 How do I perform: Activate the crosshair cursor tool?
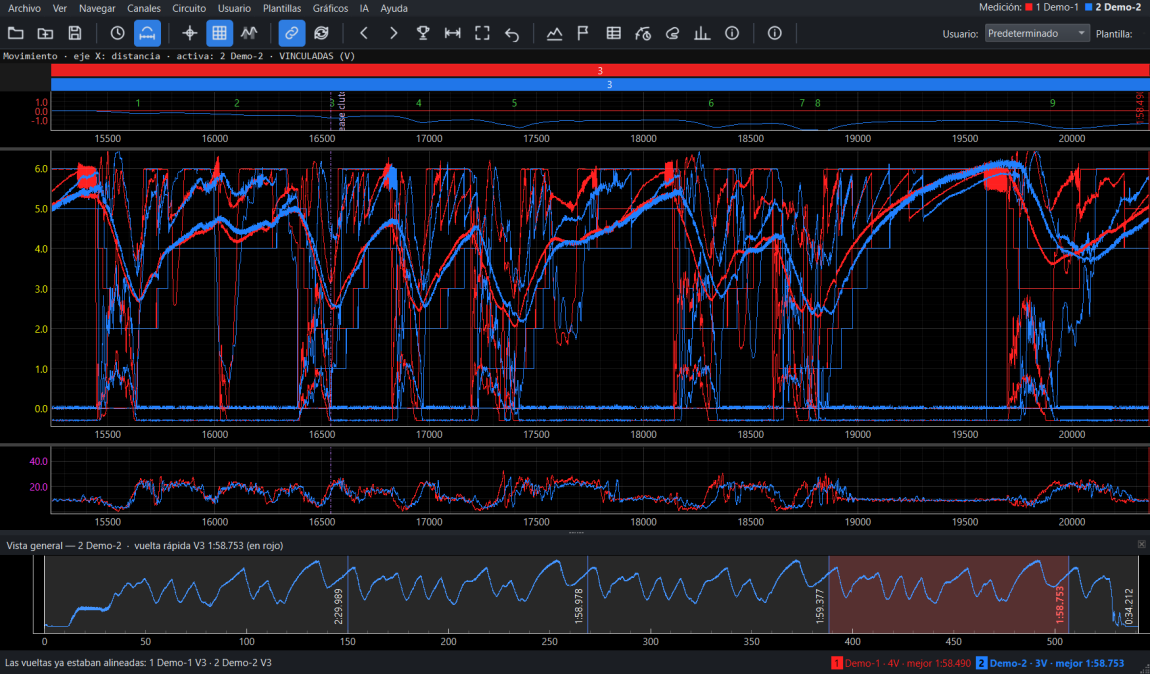point(190,33)
